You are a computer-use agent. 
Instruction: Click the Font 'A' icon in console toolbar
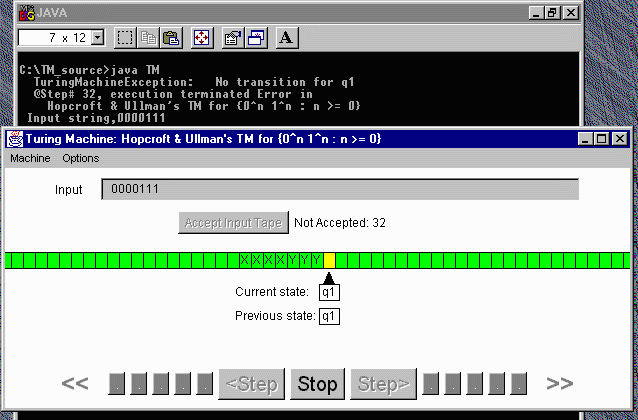click(285, 38)
